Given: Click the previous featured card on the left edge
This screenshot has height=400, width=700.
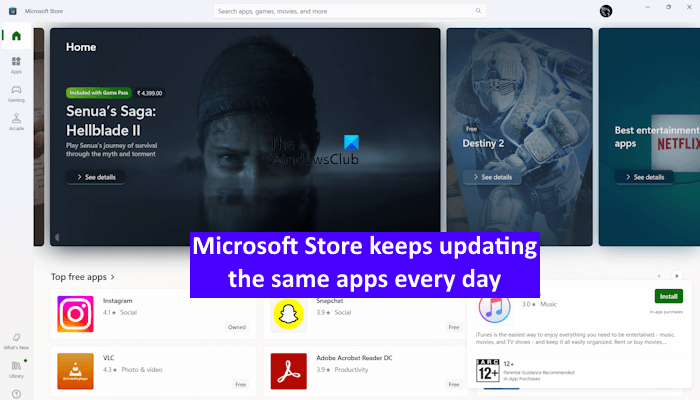Looking at the screenshot, I should 39,137.
